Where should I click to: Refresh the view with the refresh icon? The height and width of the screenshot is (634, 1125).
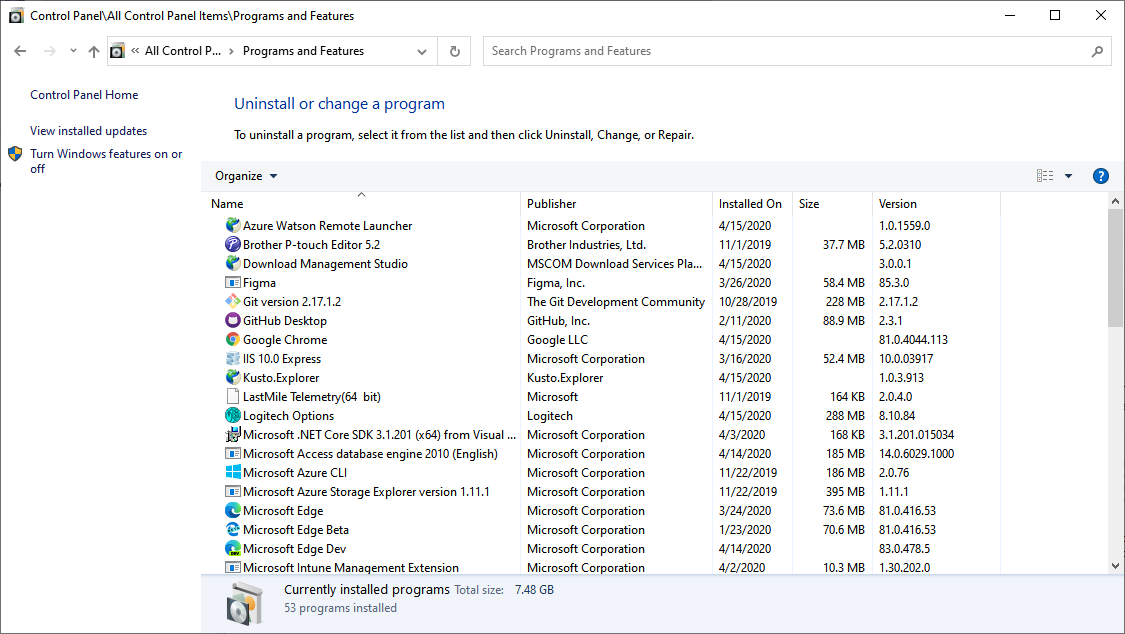point(454,50)
